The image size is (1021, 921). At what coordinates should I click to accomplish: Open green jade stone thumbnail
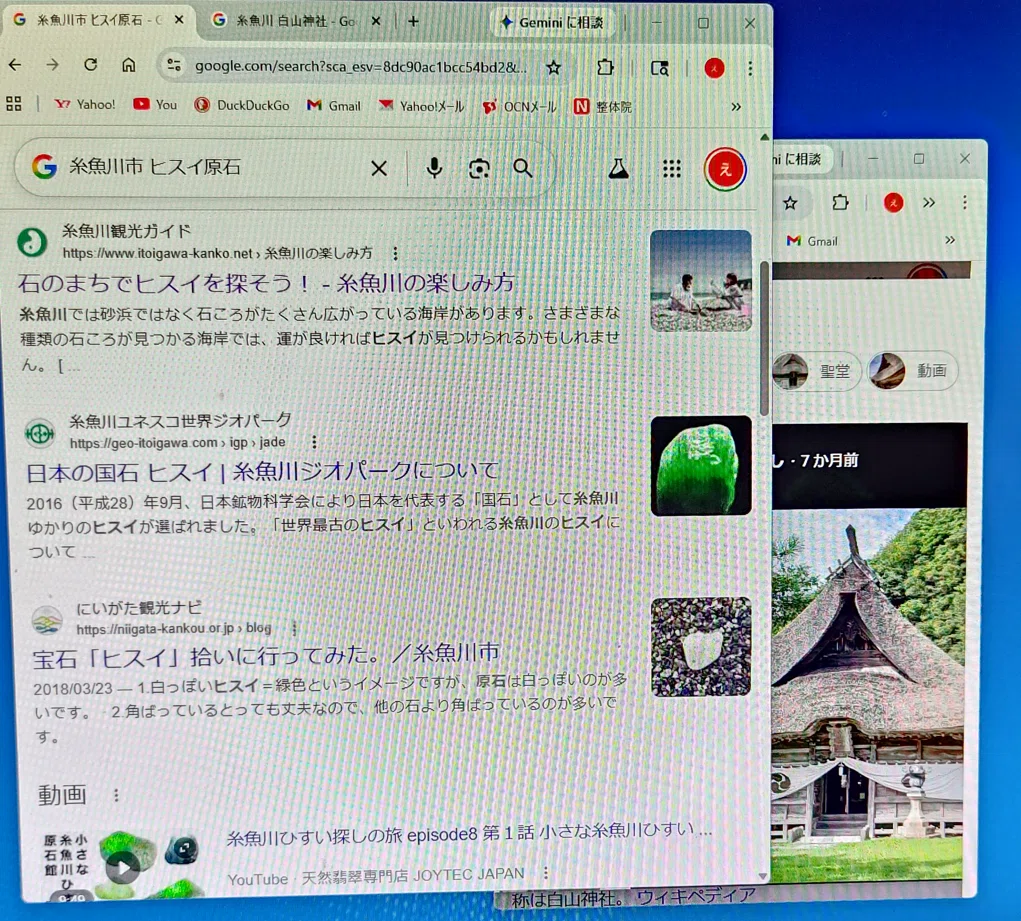701,466
